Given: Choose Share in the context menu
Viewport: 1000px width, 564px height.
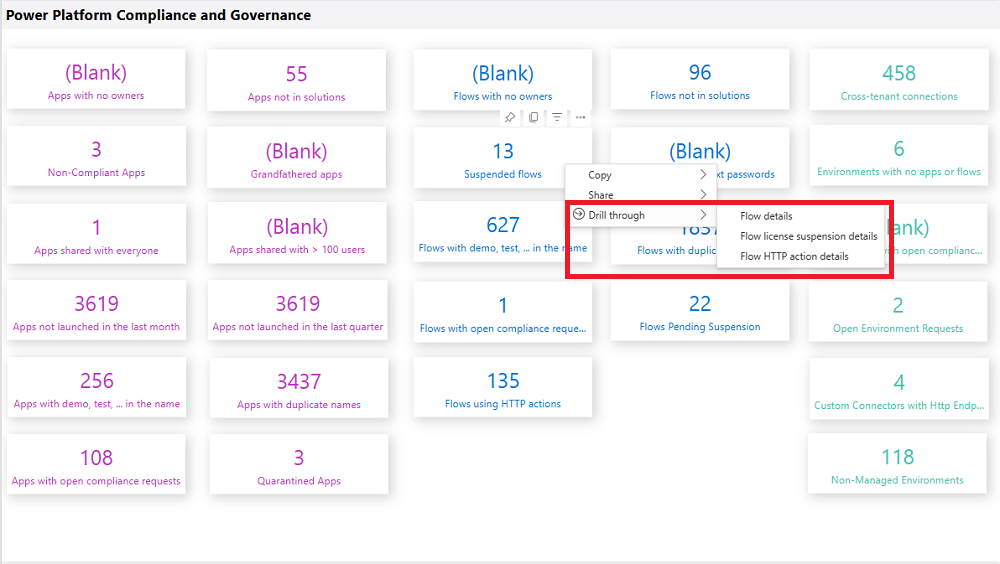Looking at the screenshot, I should click(x=641, y=195).
